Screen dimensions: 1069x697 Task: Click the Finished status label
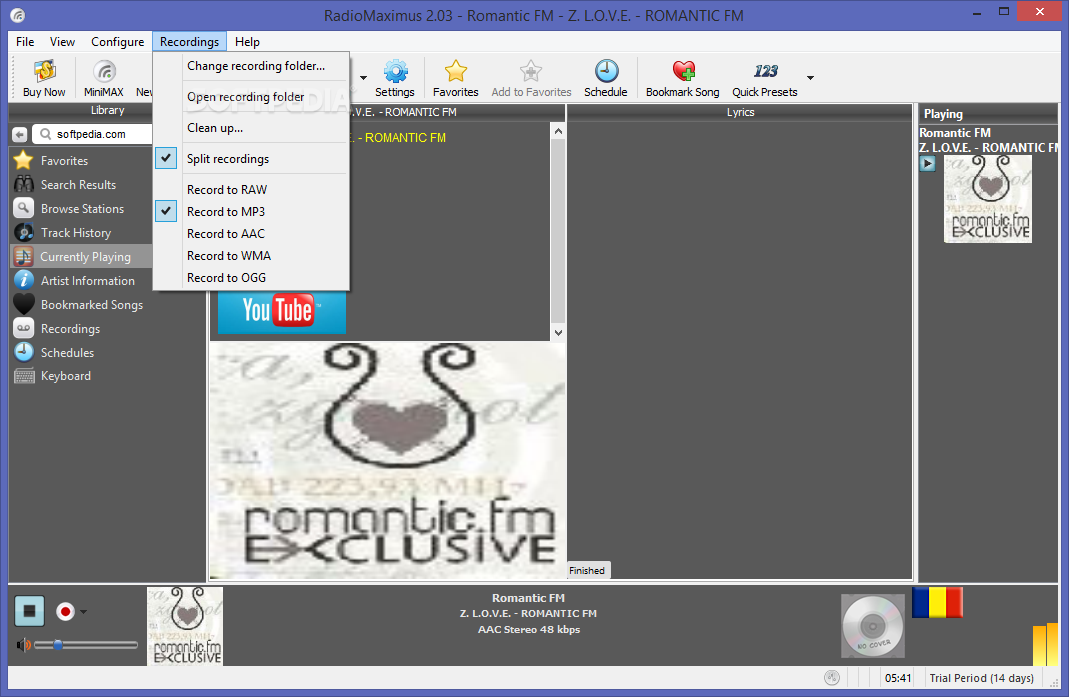(587, 571)
